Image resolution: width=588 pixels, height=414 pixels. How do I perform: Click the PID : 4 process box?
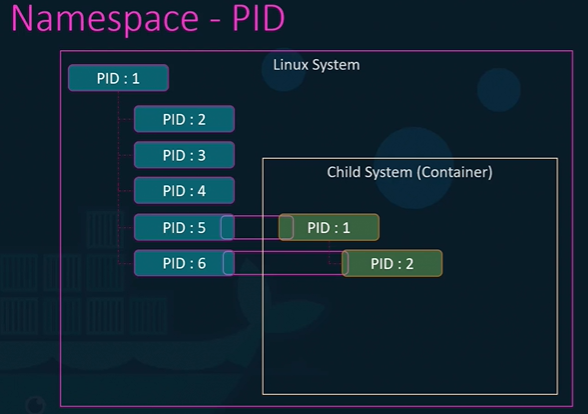pos(184,191)
